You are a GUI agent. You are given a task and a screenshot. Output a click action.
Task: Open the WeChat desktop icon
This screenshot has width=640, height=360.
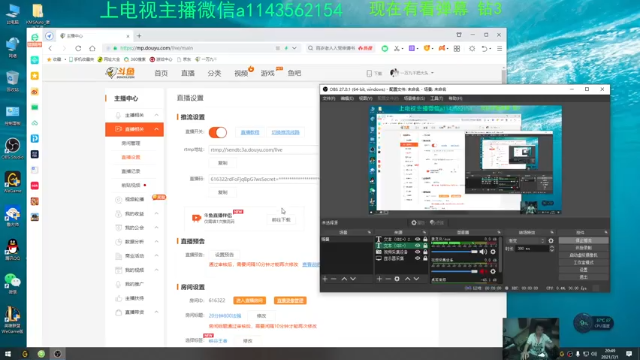pos(13,283)
